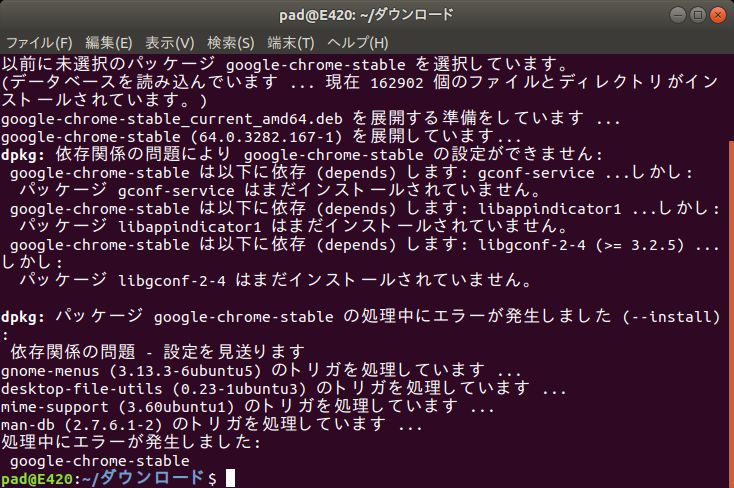Image resolution: width=734 pixels, height=488 pixels.
Task: Open the ファイル(F) menu
Action: [39, 43]
